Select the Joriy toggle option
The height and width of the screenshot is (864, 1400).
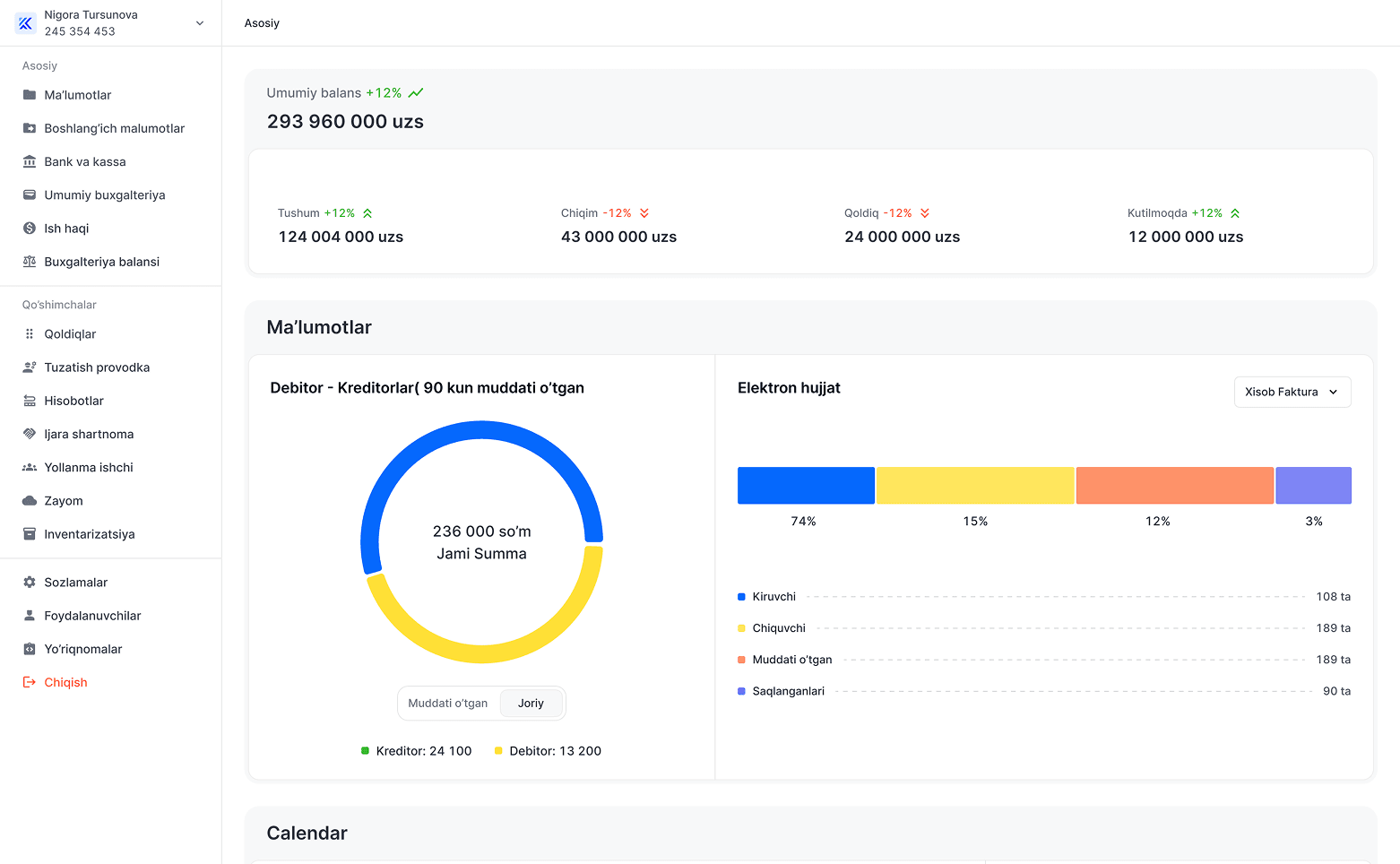coord(531,704)
